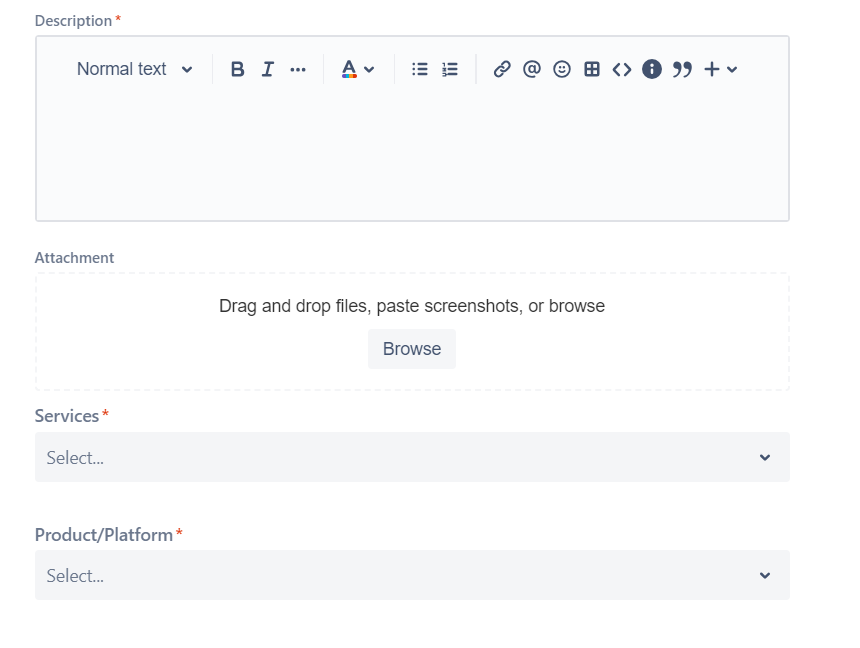
Task: Open more formatting options (three dots)
Action: coord(298,70)
